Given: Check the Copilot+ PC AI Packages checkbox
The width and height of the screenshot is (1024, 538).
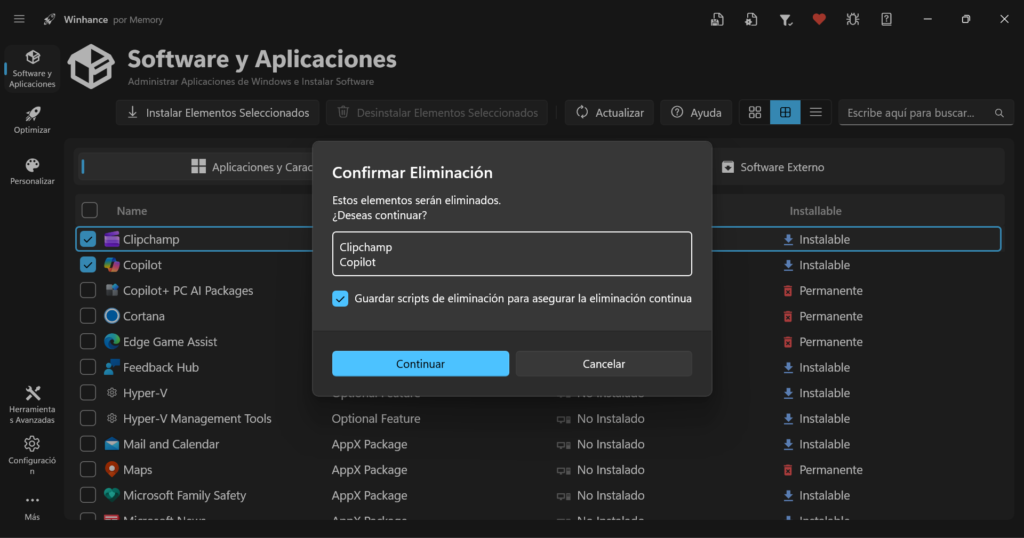Looking at the screenshot, I should 88,290.
